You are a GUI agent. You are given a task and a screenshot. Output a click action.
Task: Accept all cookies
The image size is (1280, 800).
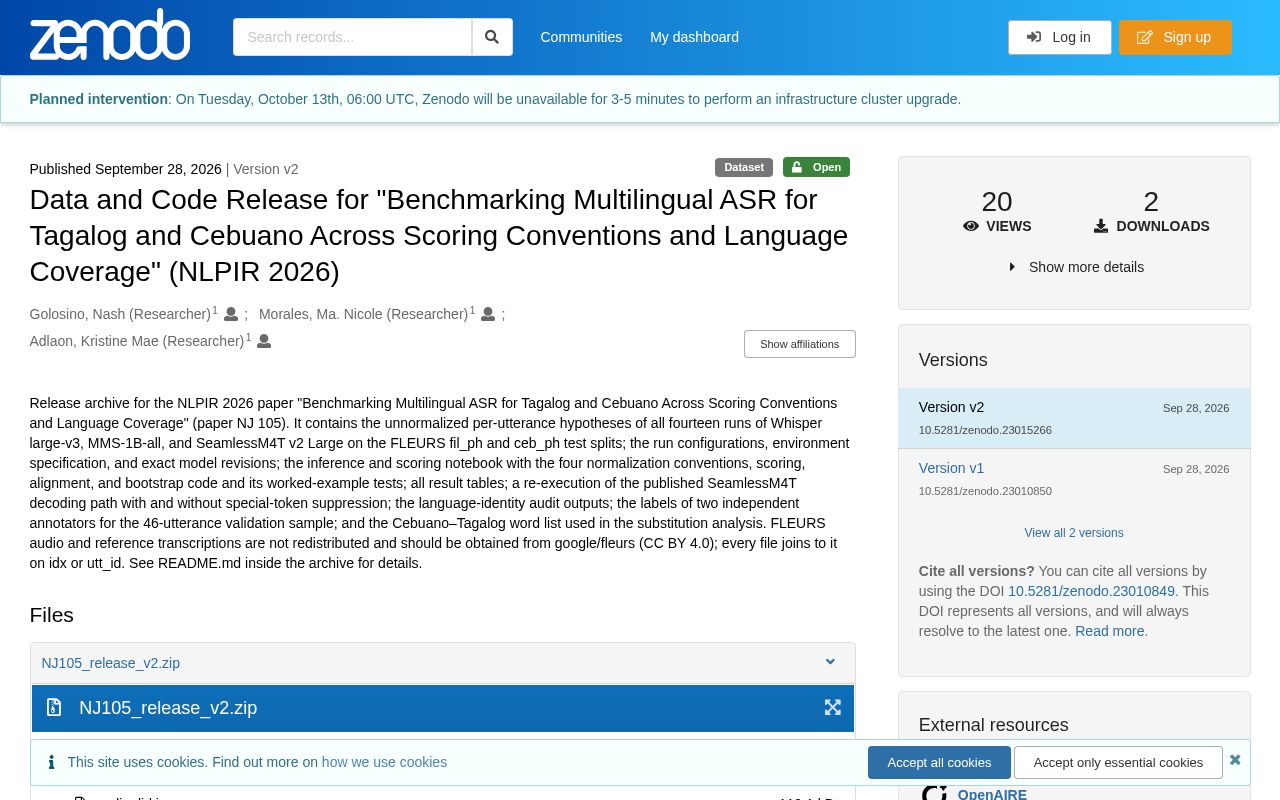[939, 762]
